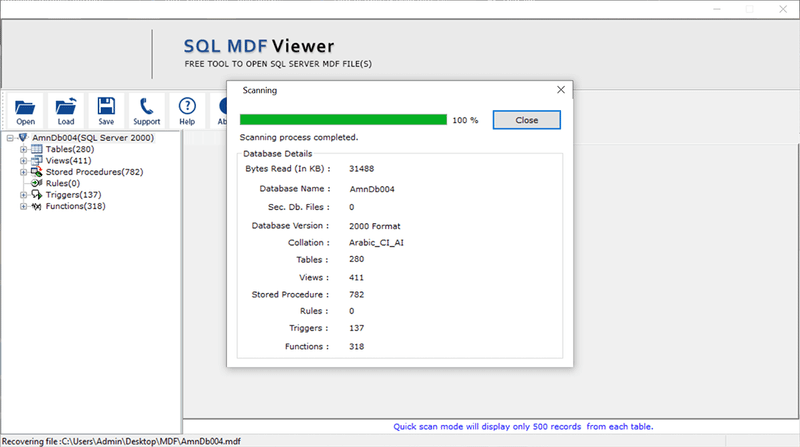This screenshot has height=447, width=800.
Task: Click the Functions icon in tree
Action: [x=36, y=206]
